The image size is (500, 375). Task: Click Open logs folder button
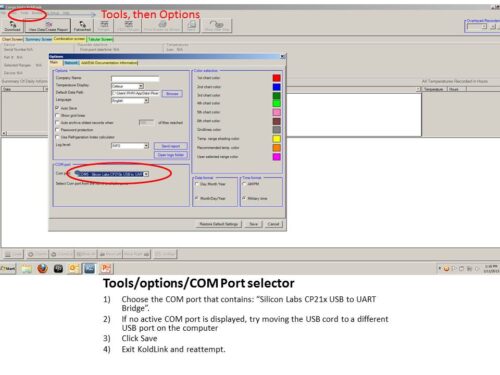[x=171, y=155]
